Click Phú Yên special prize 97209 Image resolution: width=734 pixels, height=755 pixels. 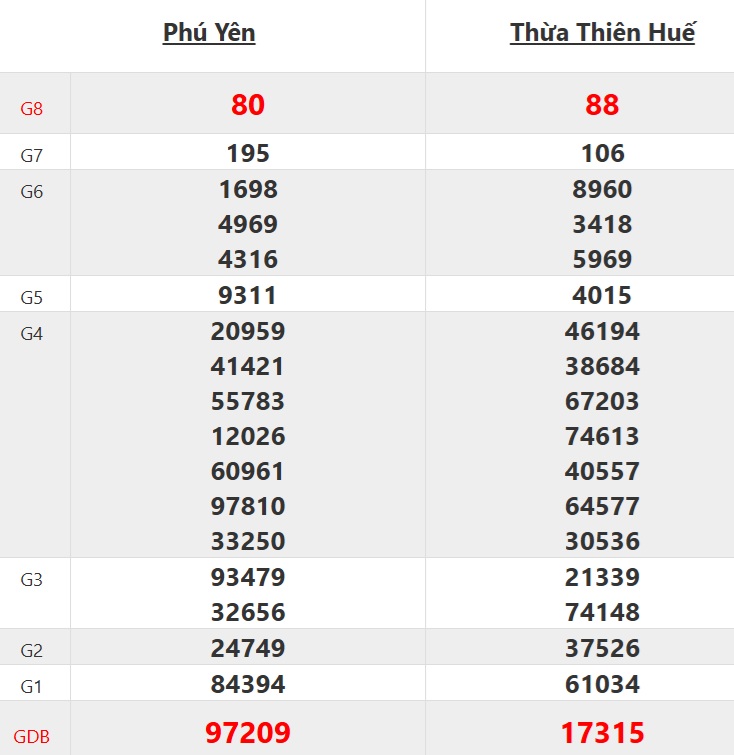click(248, 733)
